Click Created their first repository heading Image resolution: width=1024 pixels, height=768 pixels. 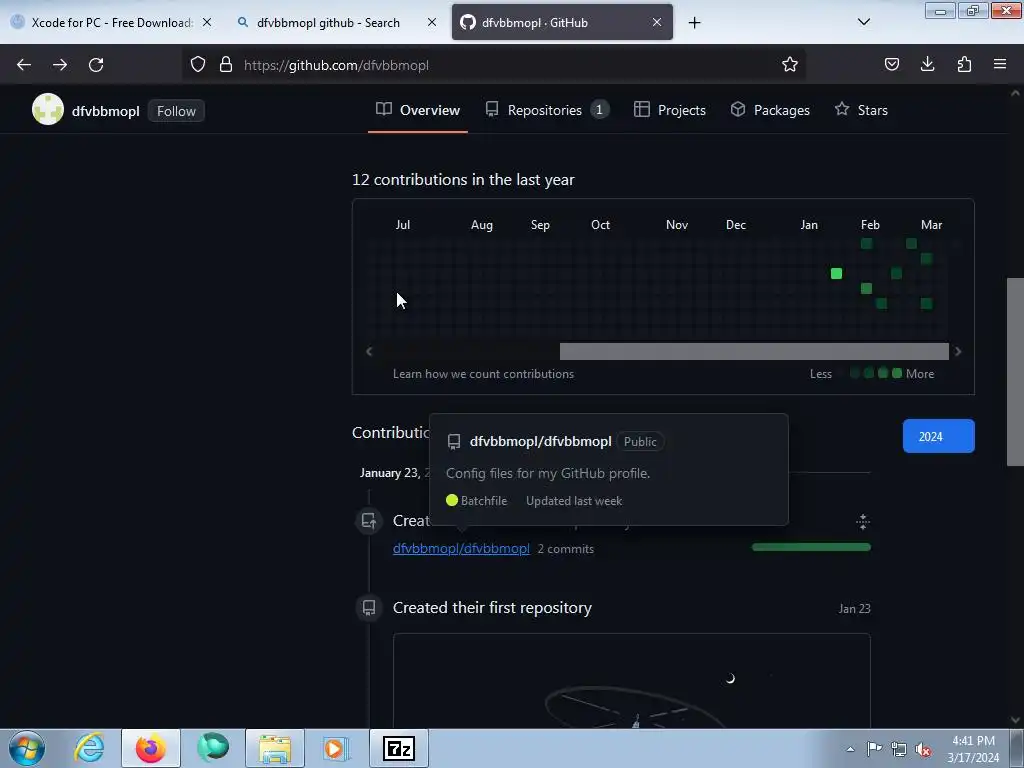coord(492,607)
